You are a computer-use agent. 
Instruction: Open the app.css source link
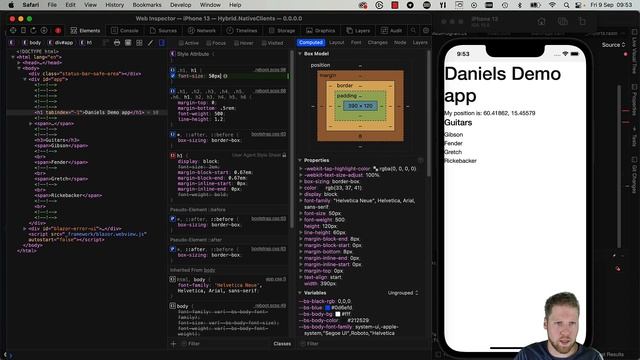276,279
